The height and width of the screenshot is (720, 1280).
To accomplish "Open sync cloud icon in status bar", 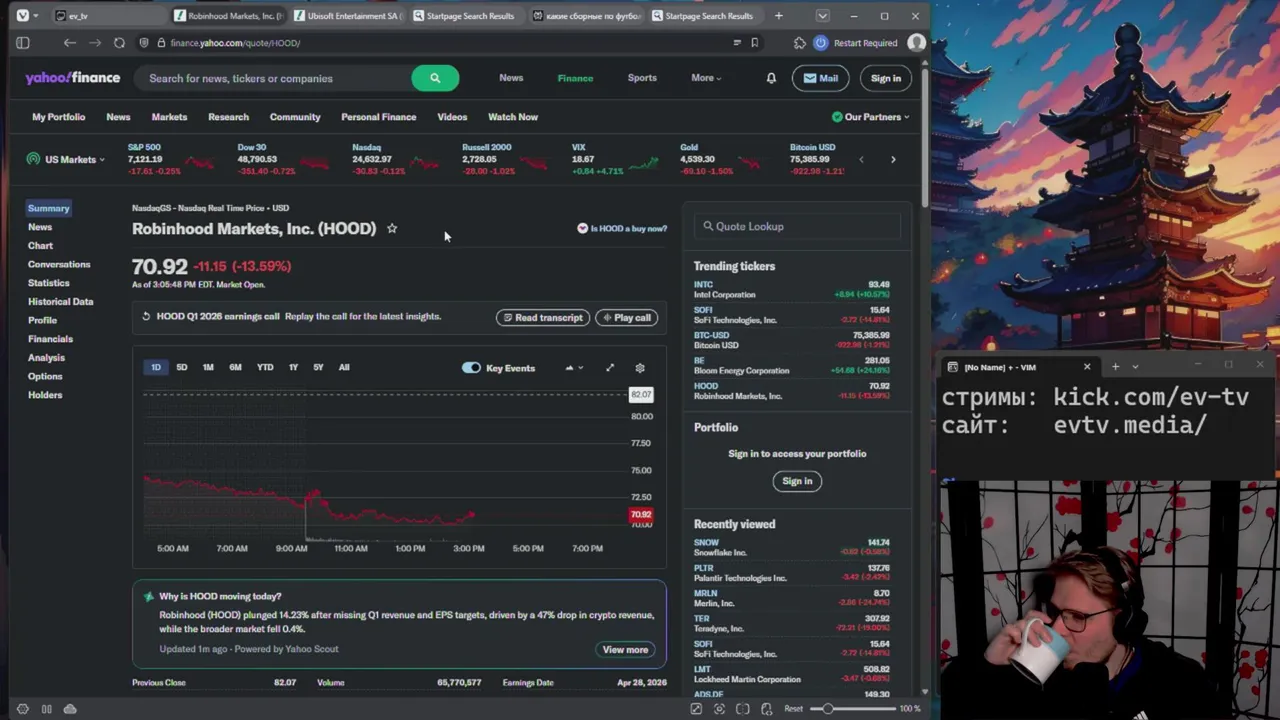I will coord(70,709).
